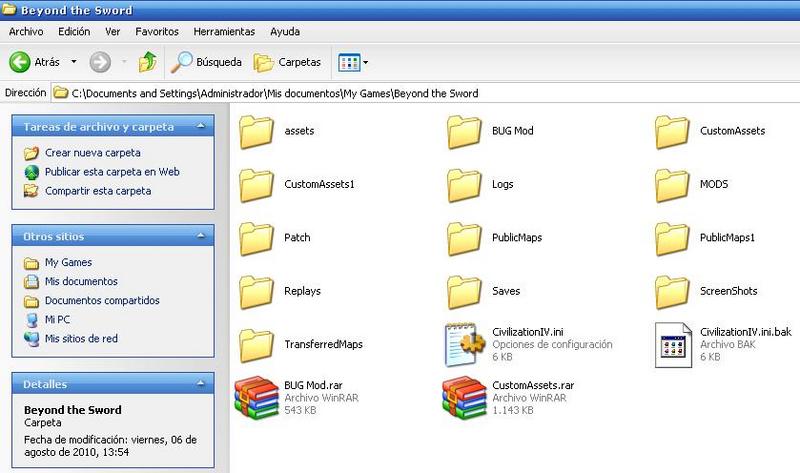This screenshot has height=473, width=800.
Task: Click Crear nueva carpeta link
Action: tap(92, 153)
